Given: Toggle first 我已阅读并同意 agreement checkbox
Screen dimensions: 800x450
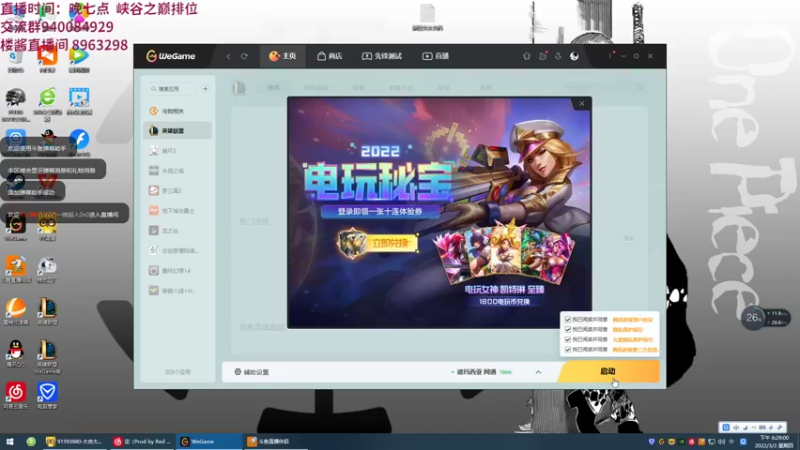Looking at the screenshot, I should [567, 319].
